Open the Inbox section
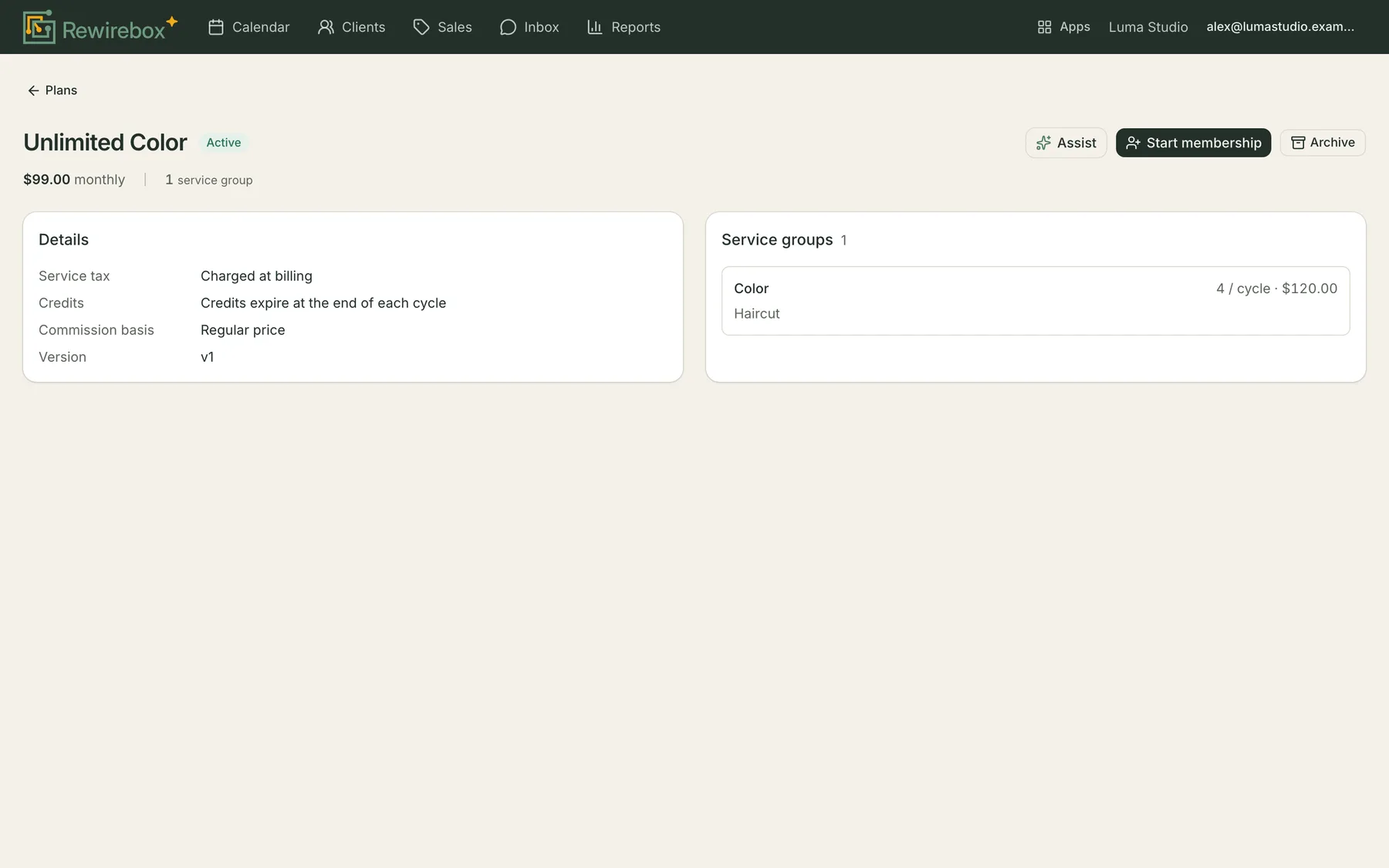This screenshot has width=1389, height=868. coord(529,27)
